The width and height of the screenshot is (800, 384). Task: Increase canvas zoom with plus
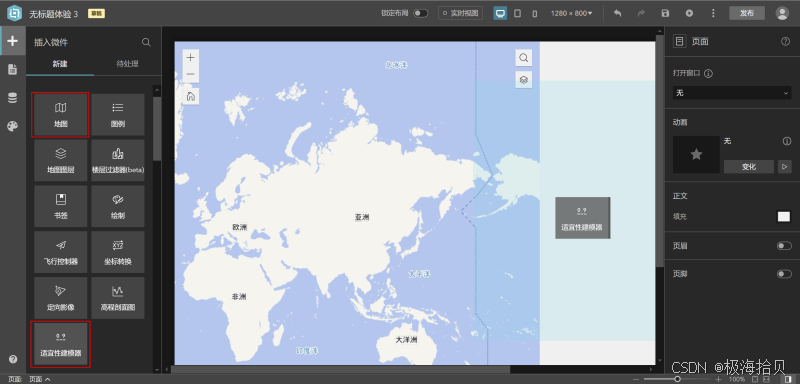(718, 379)
